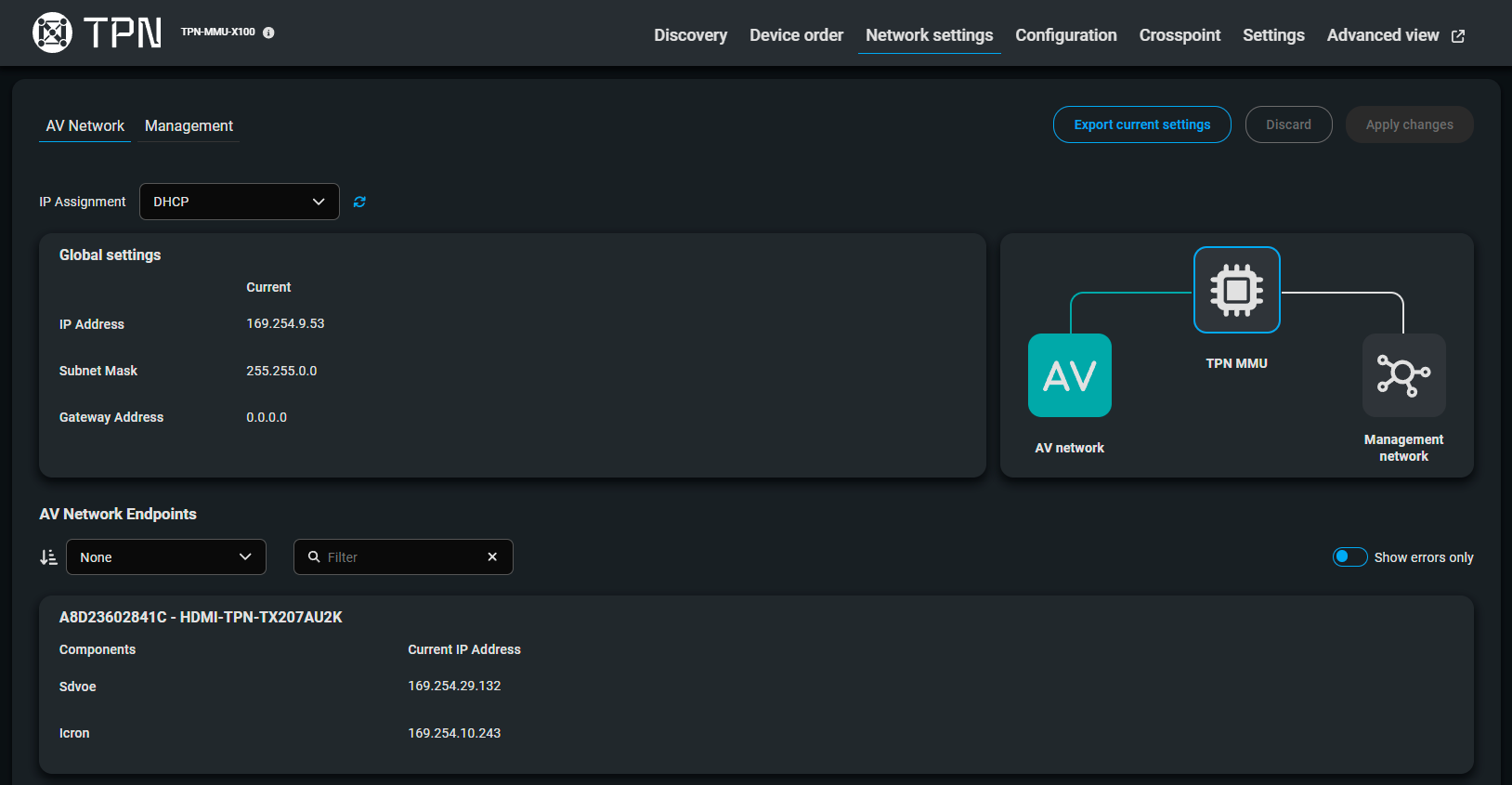Focus the endpoint Filter input field
The height and width of the screenshot is (785, 1512).
[403, 557]
